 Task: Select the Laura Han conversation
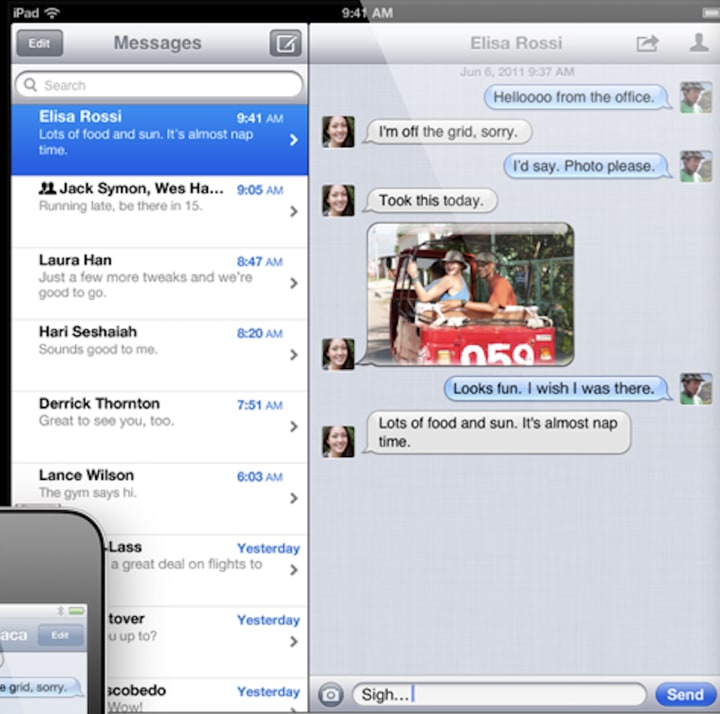point(159,283)
